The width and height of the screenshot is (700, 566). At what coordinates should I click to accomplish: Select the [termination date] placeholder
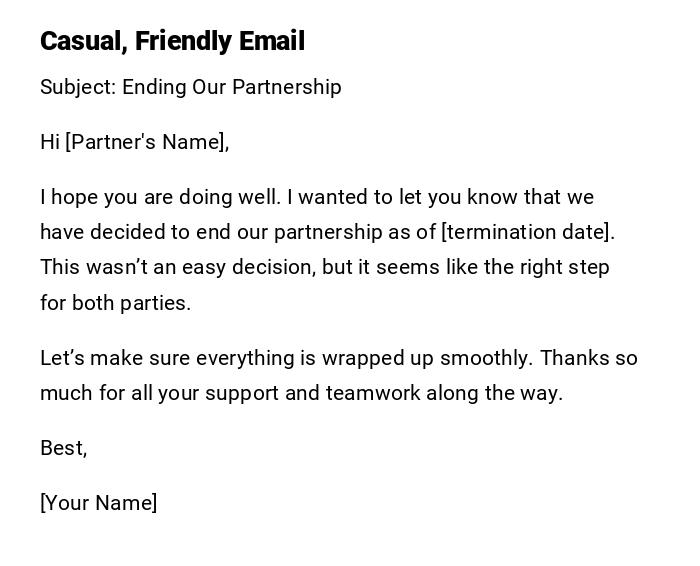click(526, 232)
